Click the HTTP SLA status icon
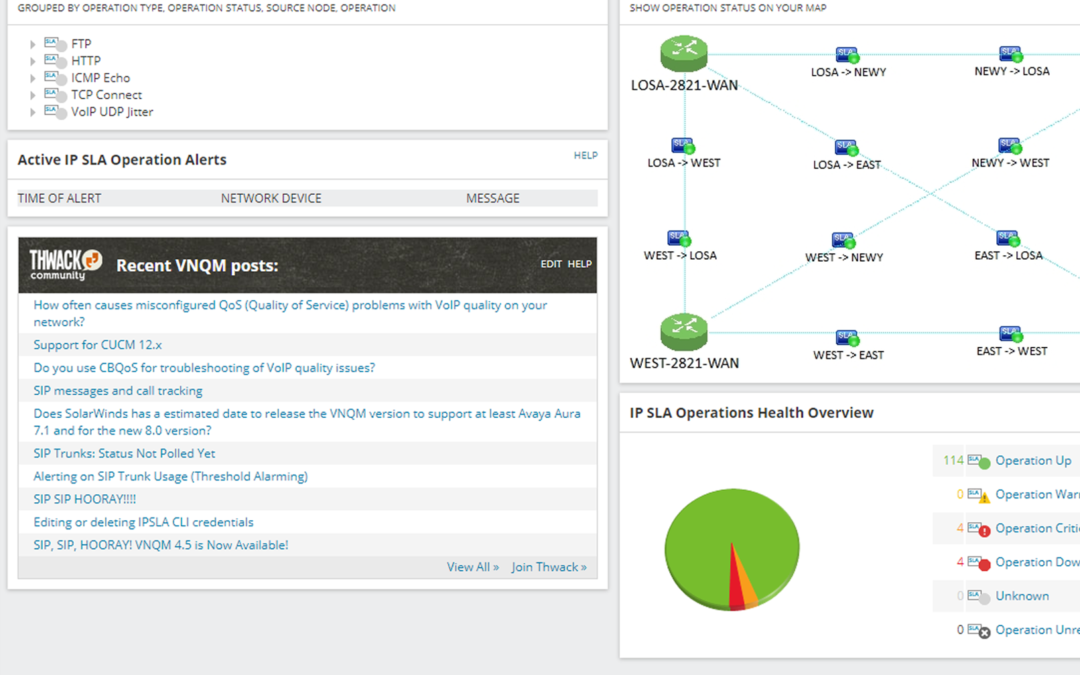 point(55,61)
